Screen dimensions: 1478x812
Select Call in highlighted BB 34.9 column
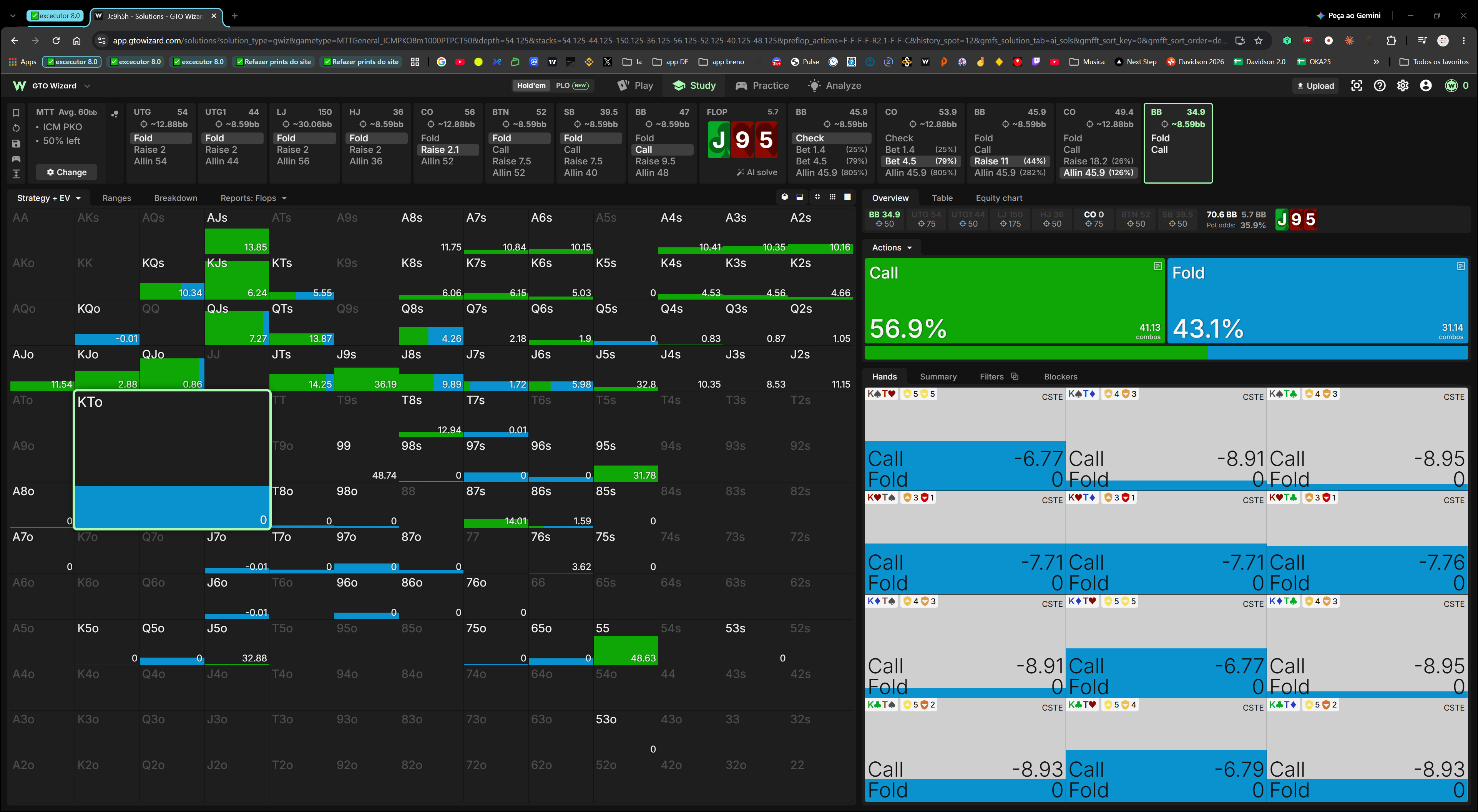click(x=1159, y=150)
